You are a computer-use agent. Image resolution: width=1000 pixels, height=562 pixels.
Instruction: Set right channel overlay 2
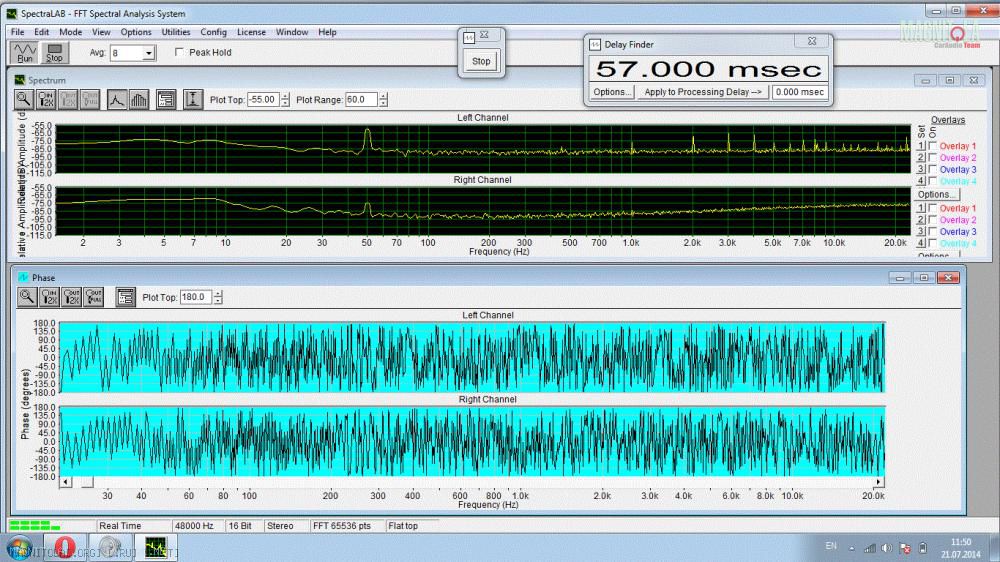[921, 220]
